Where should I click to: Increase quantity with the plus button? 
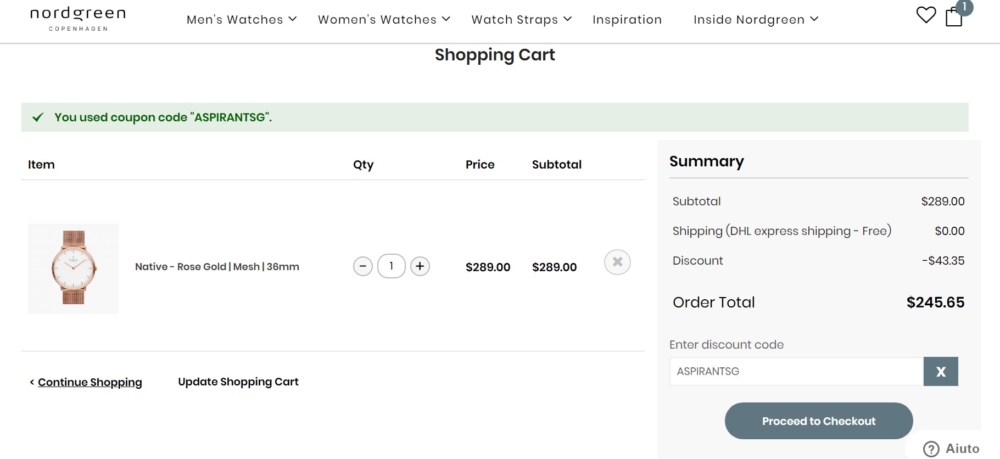click(x=420, y=266)
